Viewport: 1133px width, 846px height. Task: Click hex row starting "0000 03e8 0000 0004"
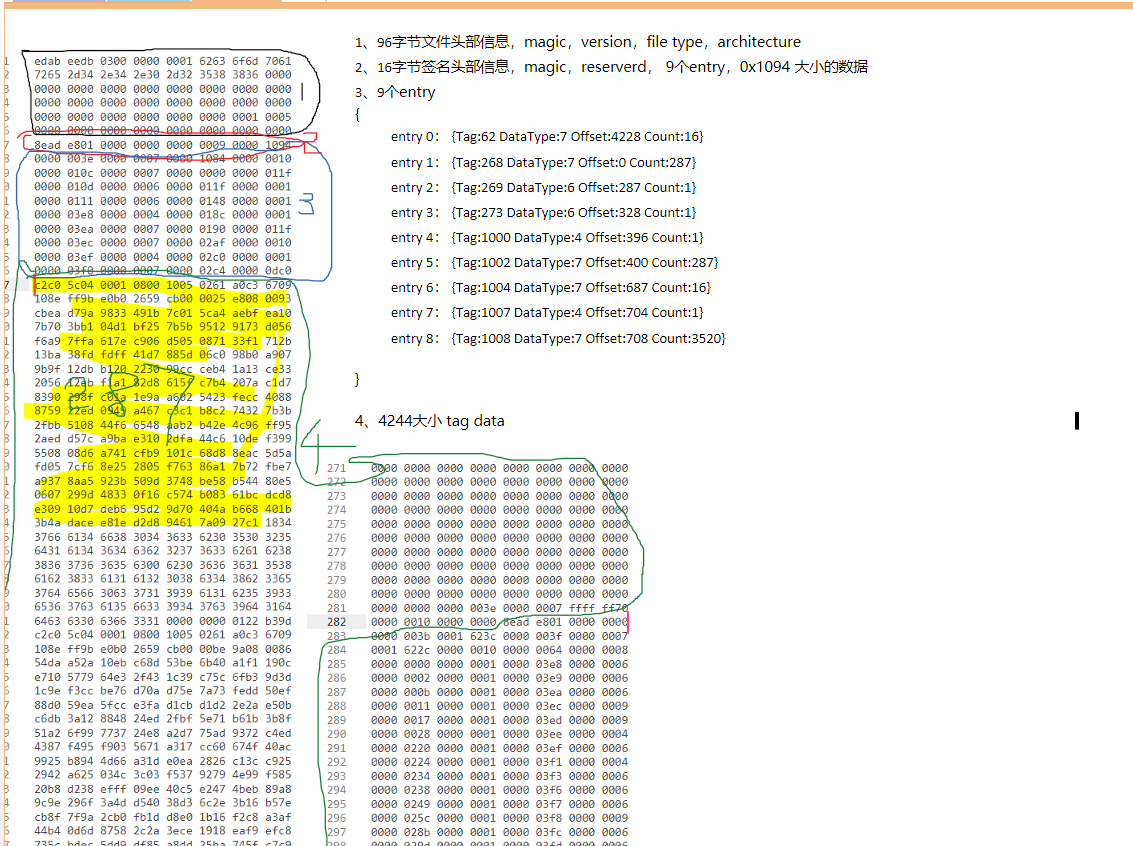click(163, 215)
